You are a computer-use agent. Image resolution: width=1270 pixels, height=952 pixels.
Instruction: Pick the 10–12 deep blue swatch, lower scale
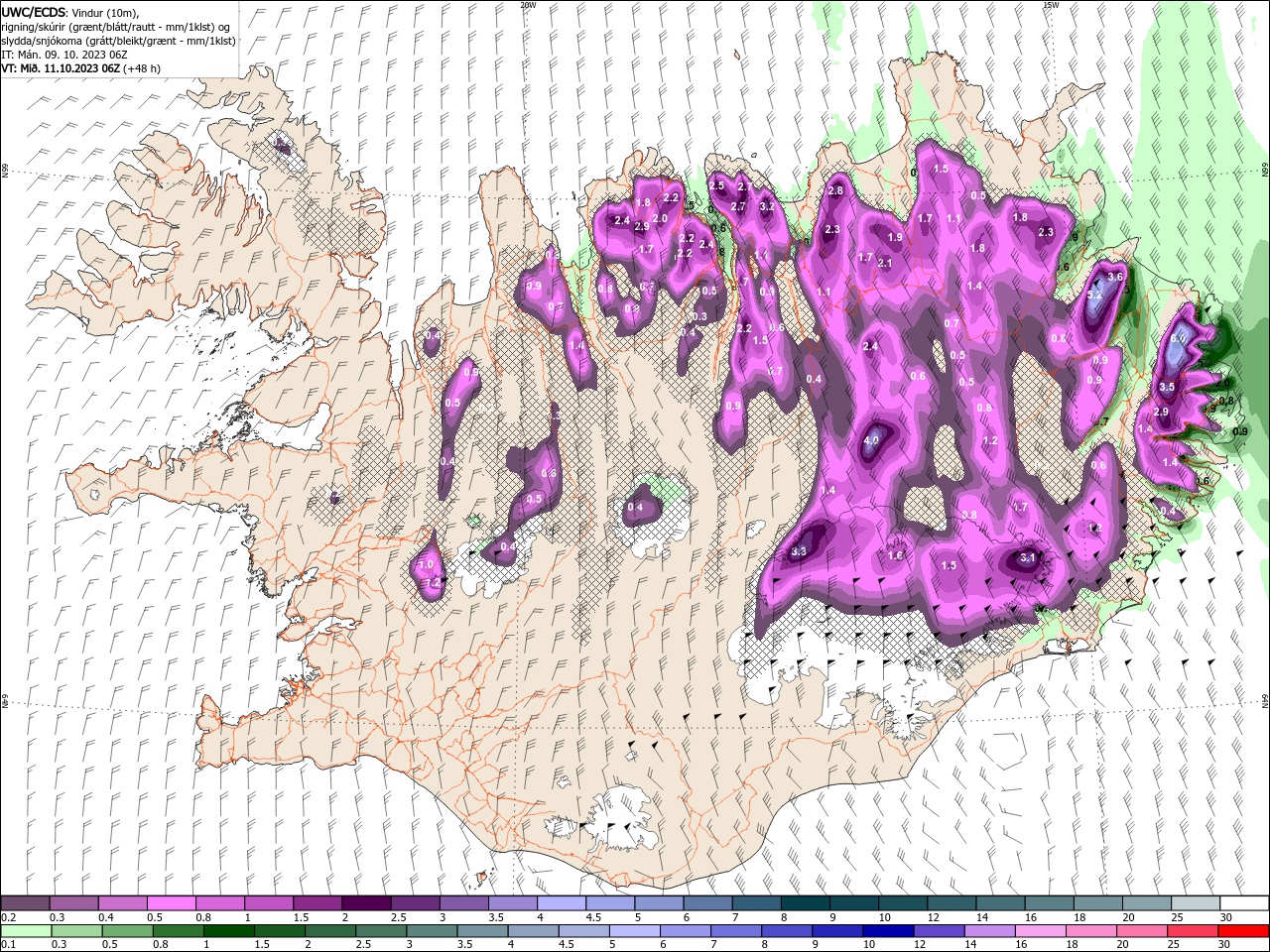click(x=888, y=931)
